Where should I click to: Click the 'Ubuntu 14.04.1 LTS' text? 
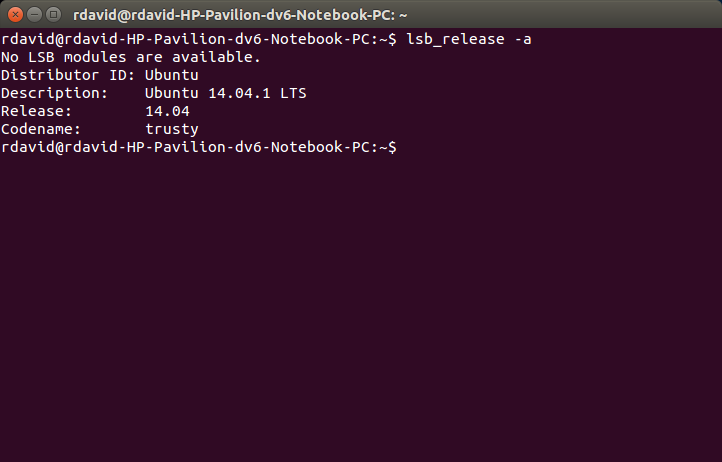226,93
